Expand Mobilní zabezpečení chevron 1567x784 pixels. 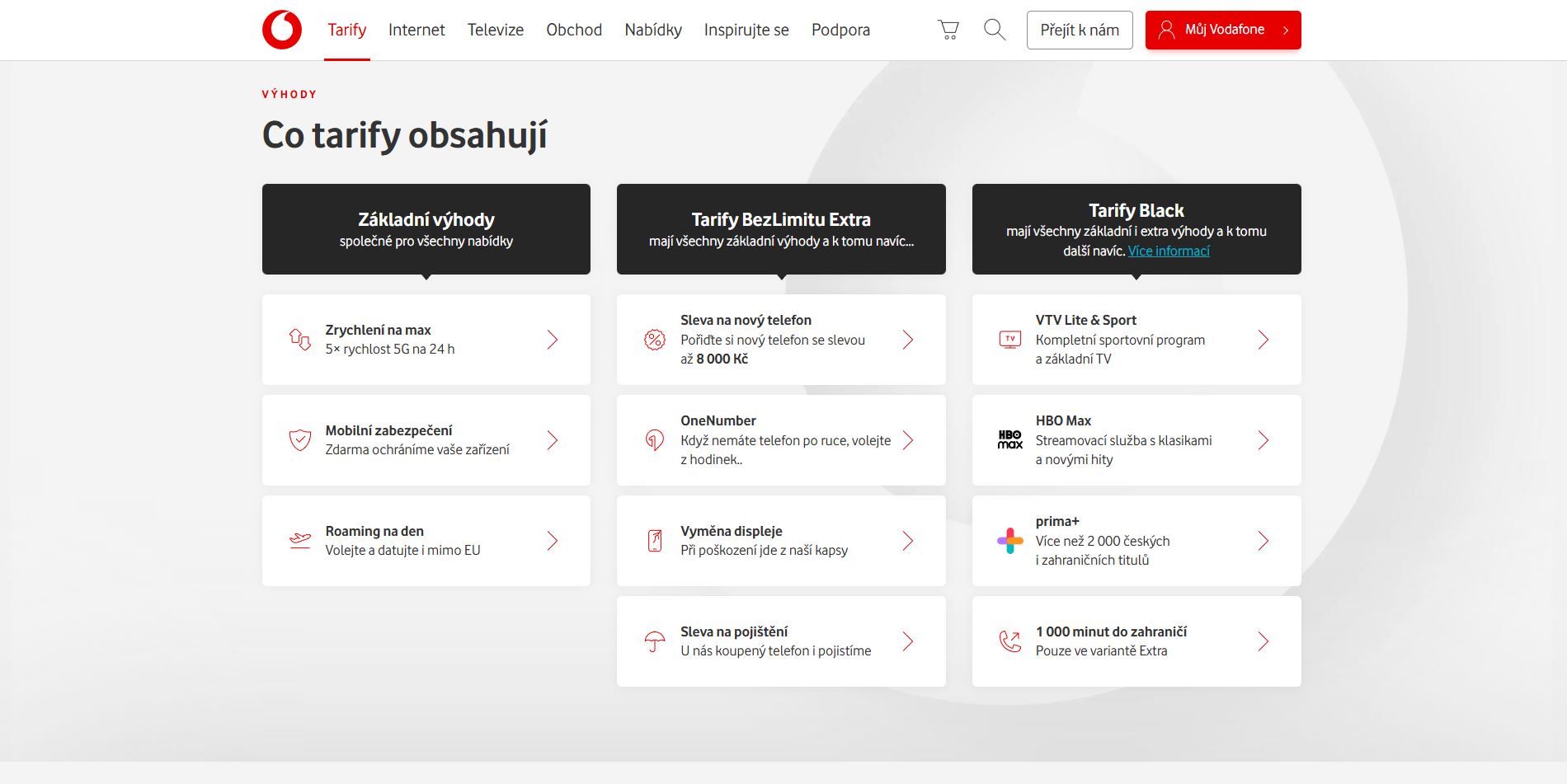[x=553, y=439]
